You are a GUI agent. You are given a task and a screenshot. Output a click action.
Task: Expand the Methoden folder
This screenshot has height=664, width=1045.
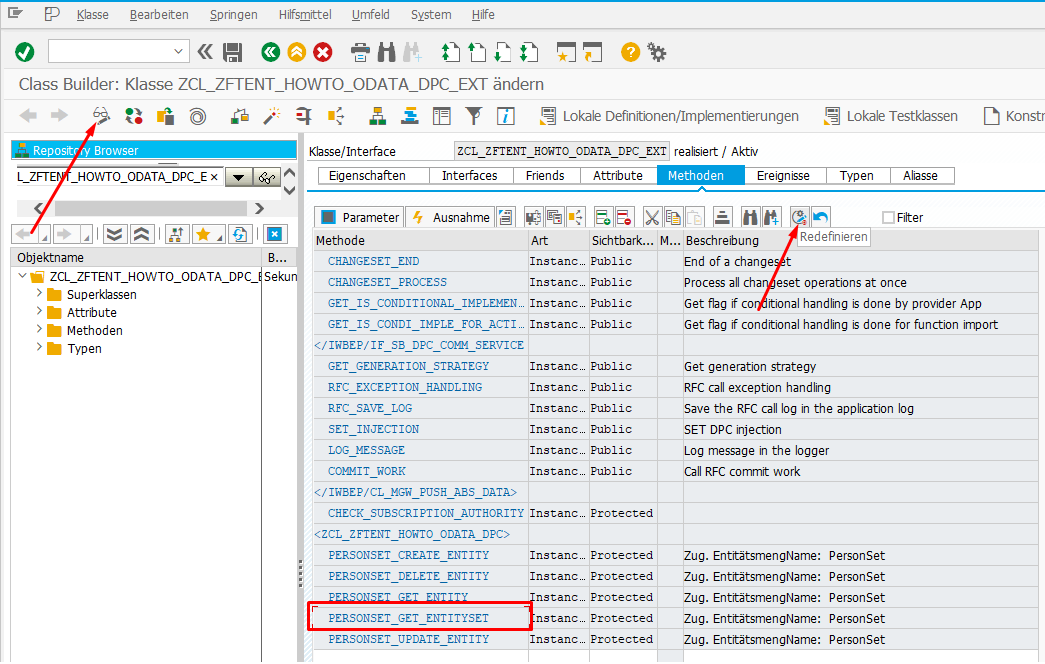(x=39, y=329)
